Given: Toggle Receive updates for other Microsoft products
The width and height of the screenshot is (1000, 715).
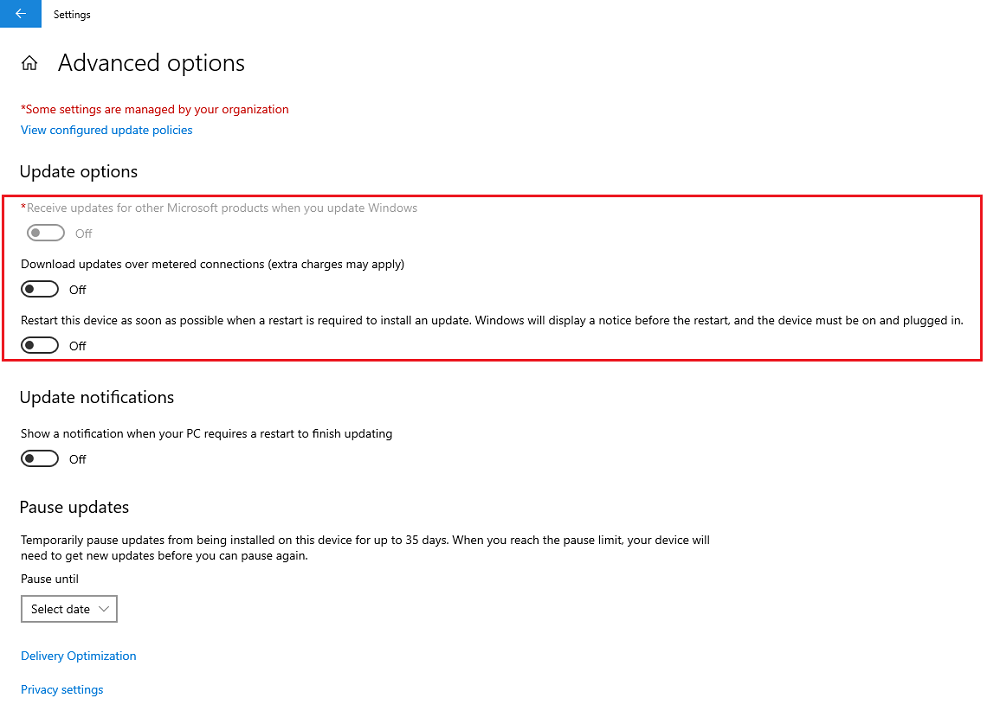Looking at the screenshot, I should 46,233.
